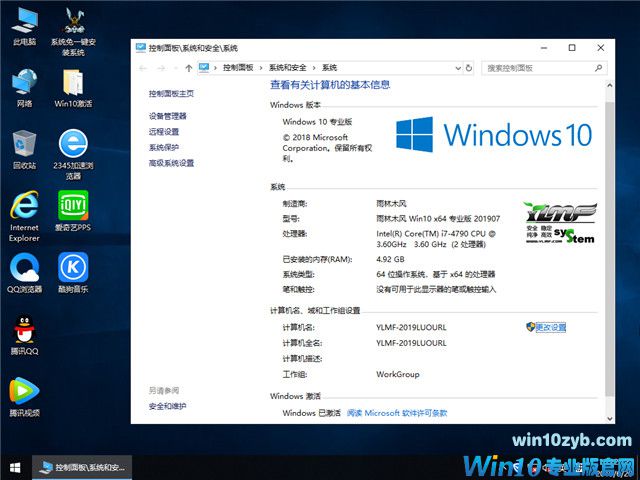
Task: Read Microsoft software license terms link
Action: pyautogui.click(x=397, y=413)
